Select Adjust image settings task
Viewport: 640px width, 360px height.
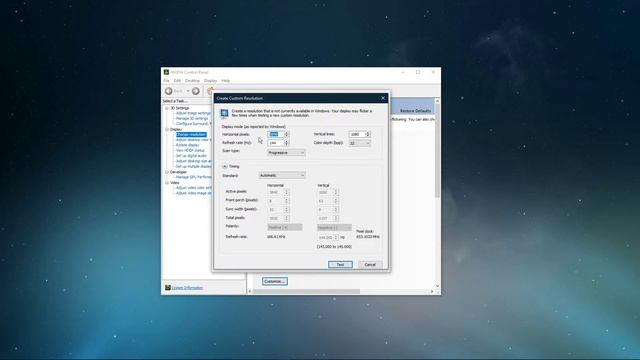click(x=193, y=113)
